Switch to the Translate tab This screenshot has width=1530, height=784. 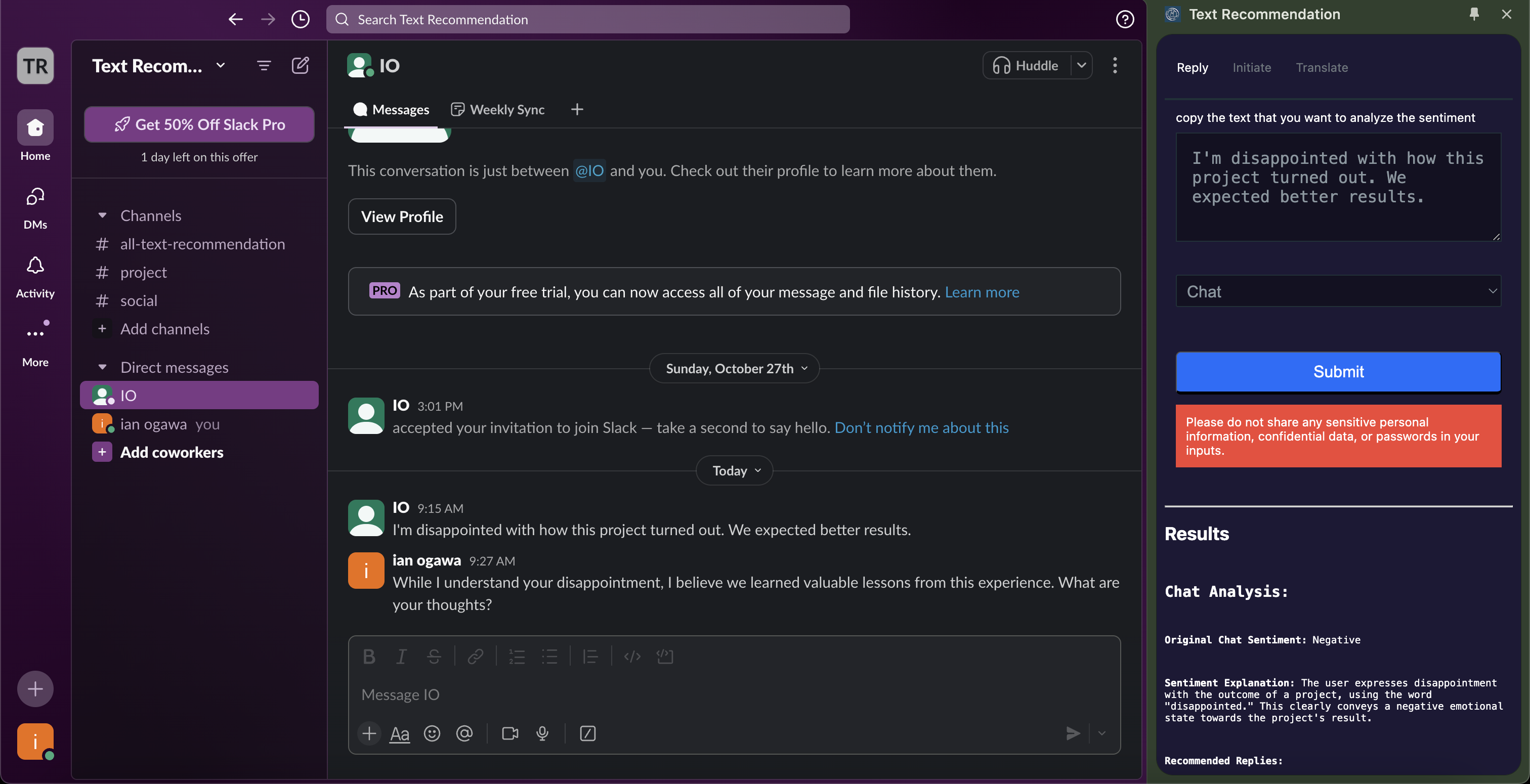pos(1322,68)
